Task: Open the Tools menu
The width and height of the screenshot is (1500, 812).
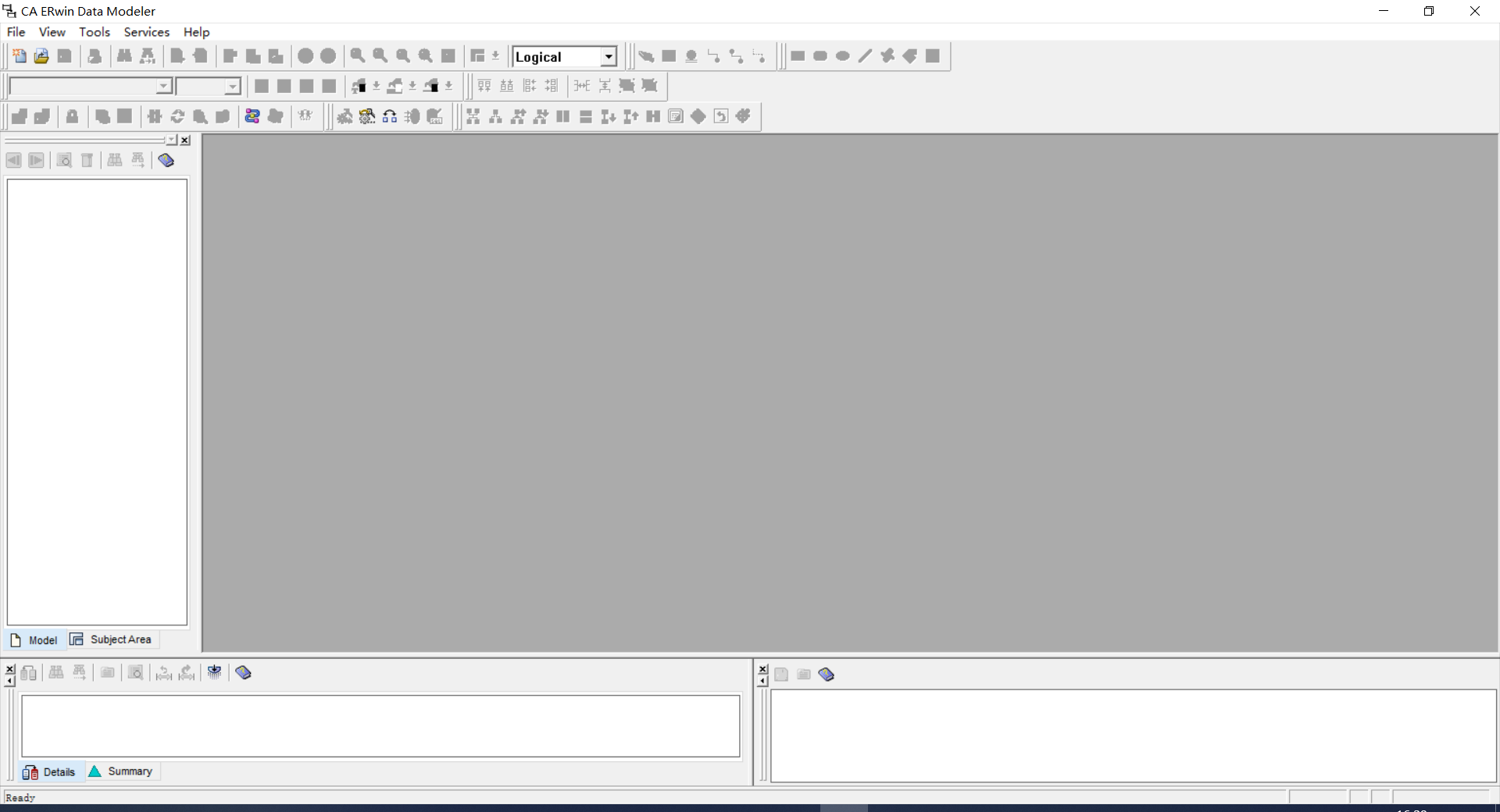Action: (x=94, y=32)
